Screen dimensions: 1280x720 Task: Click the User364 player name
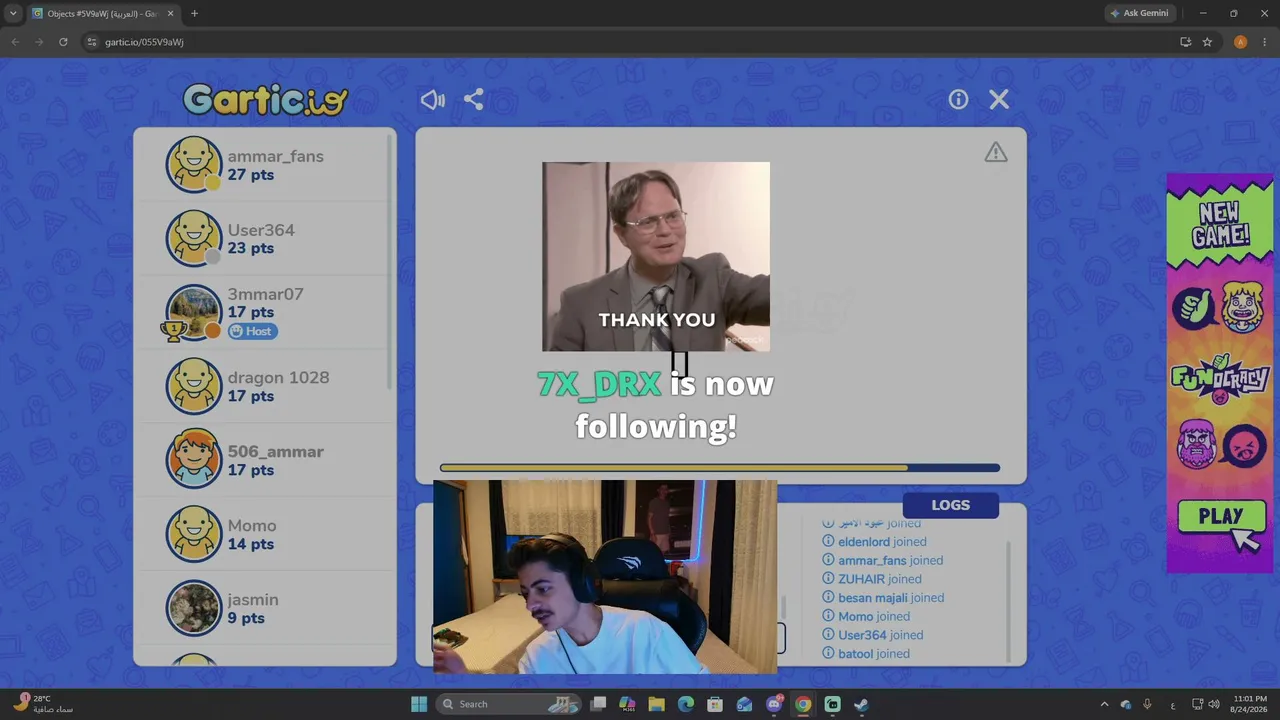coord(261,230)
